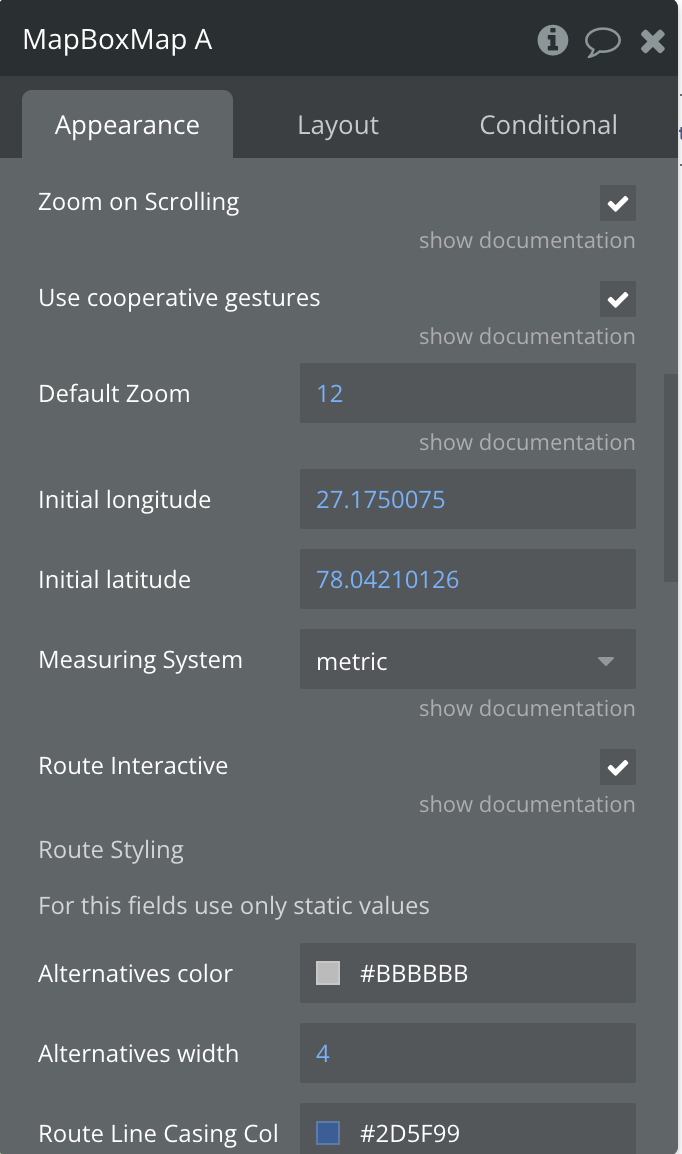This screenshot has width=682, height=1154.
Task: Open the metric dropdown field
Action: click(x=468, y=659)
